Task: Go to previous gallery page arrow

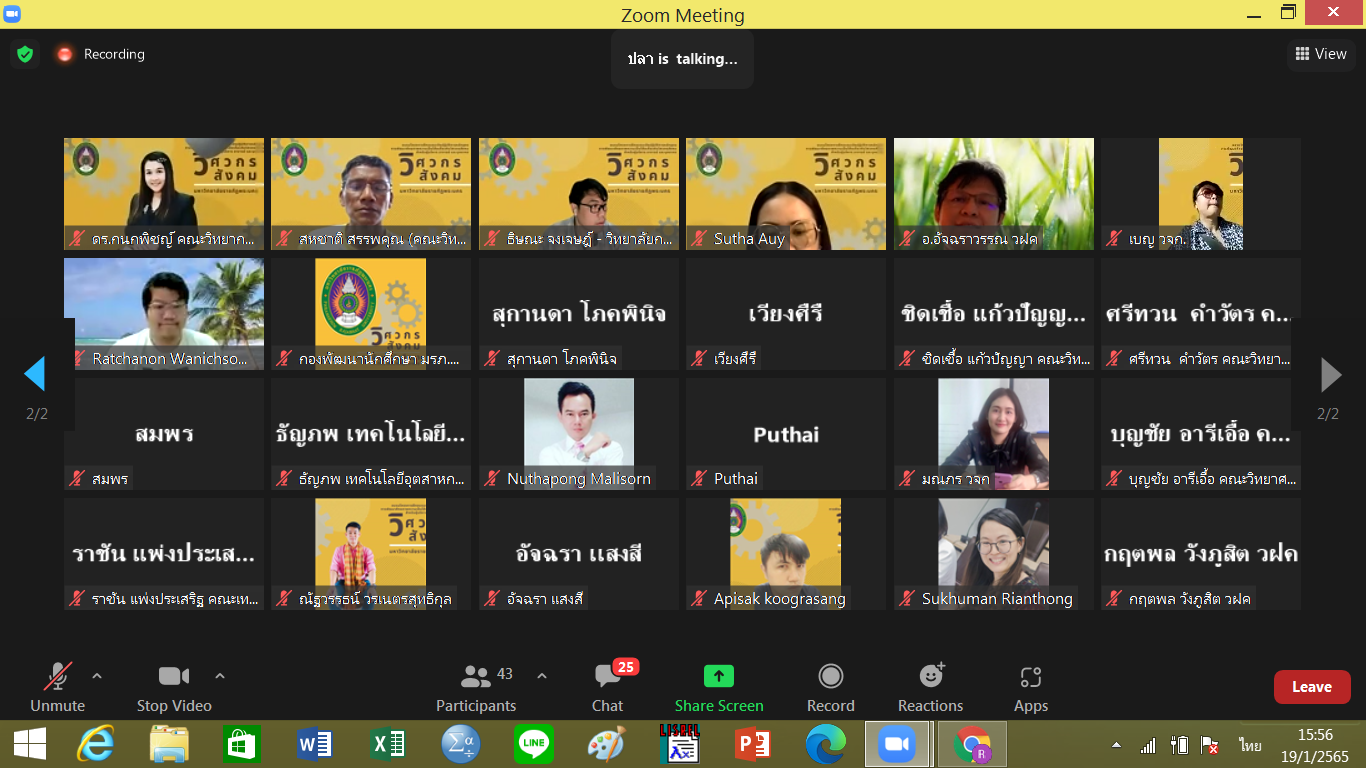Action: tap(35, 375)
